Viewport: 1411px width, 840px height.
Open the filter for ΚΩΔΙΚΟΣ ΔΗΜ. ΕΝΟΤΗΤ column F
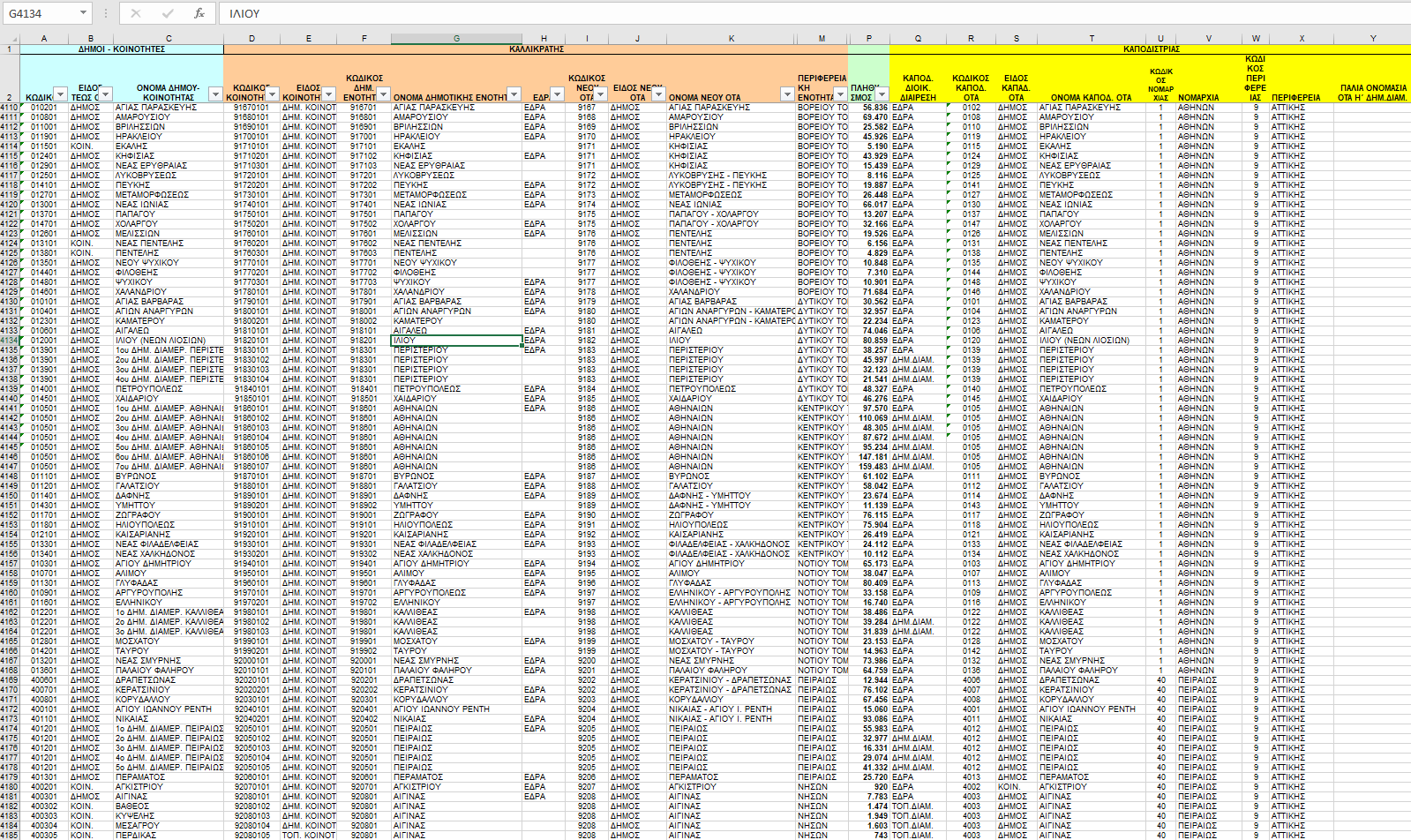(x=384, y=94)
